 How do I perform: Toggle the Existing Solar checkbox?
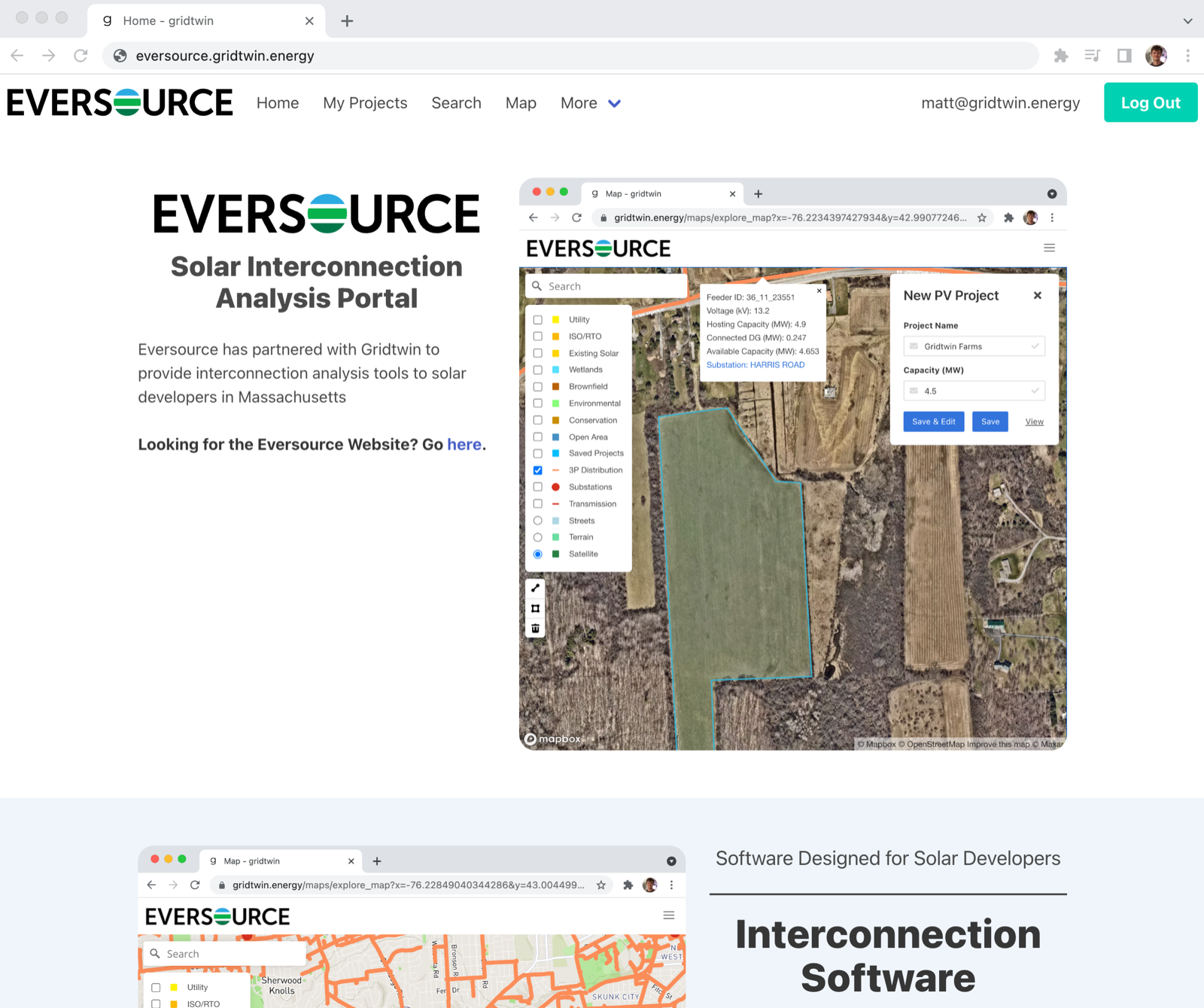(x=537, y=353)
